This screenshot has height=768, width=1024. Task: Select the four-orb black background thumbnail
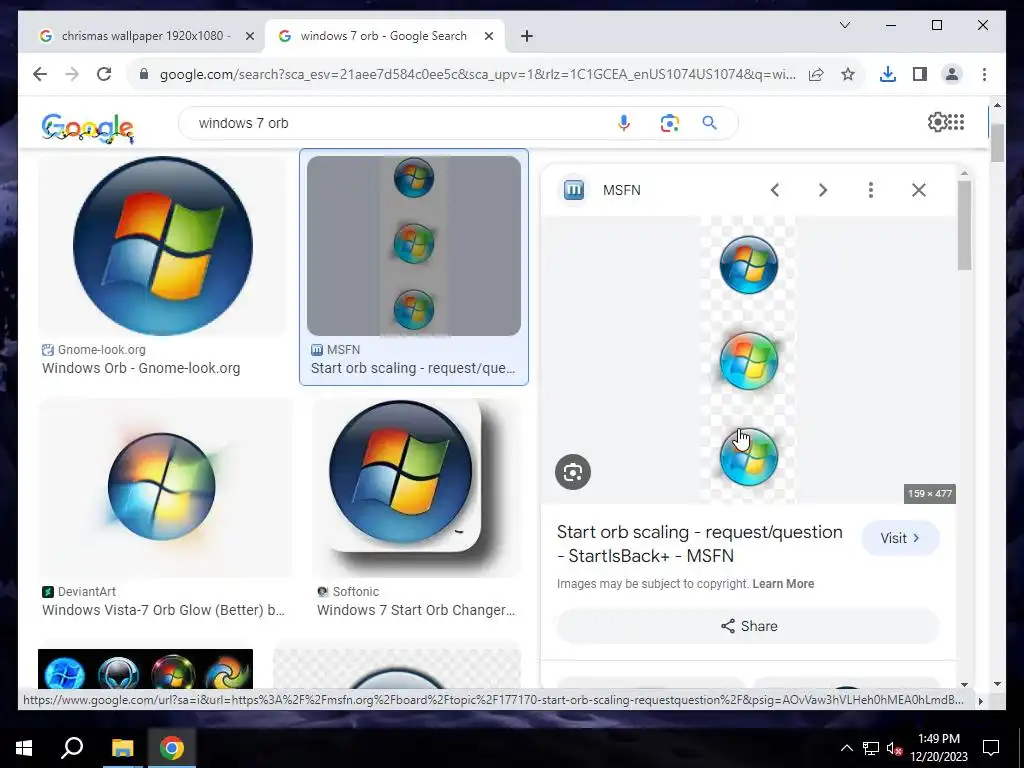coord(146,669)
